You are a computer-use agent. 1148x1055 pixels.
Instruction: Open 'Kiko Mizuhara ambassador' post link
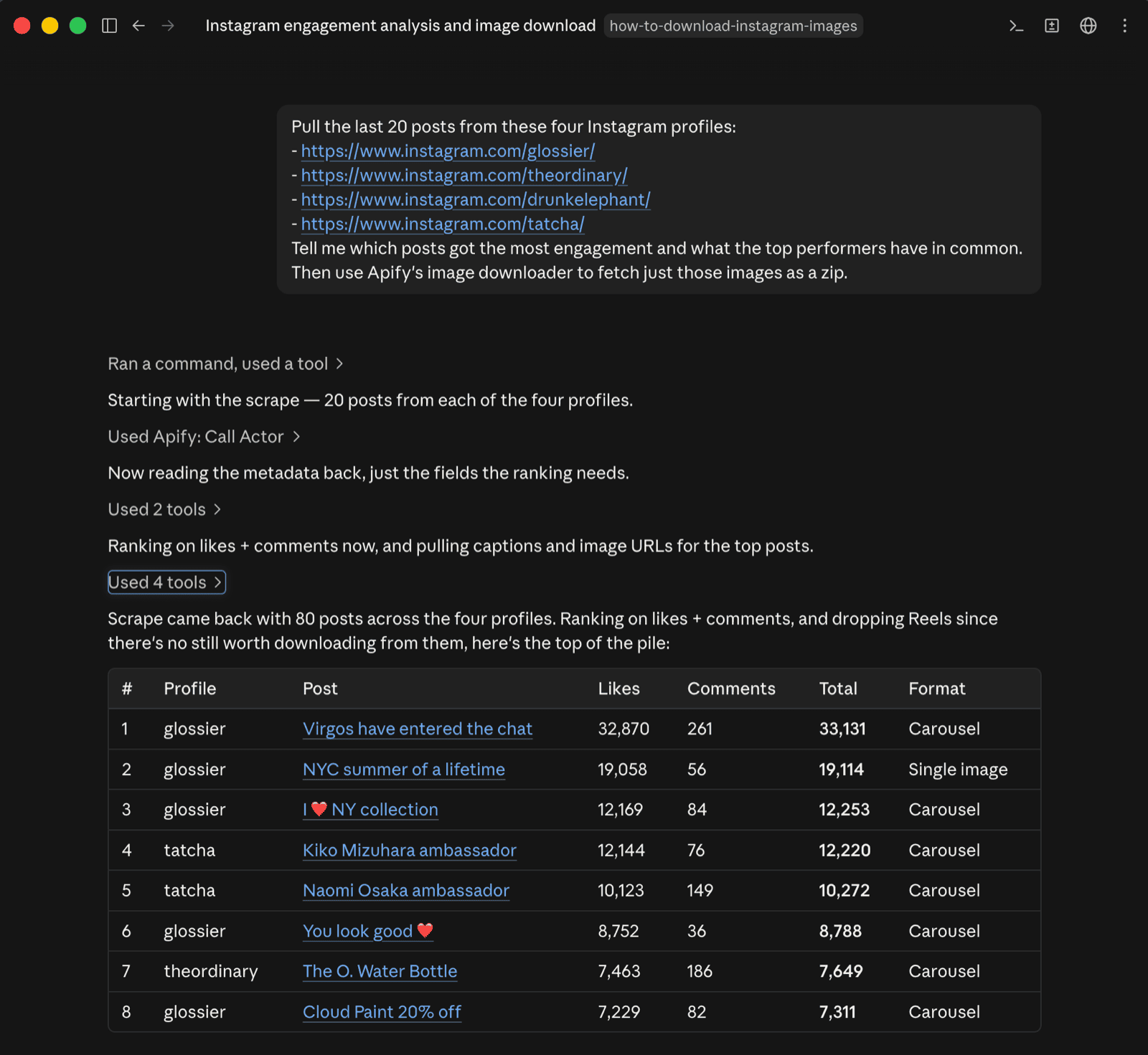point(410,851)
